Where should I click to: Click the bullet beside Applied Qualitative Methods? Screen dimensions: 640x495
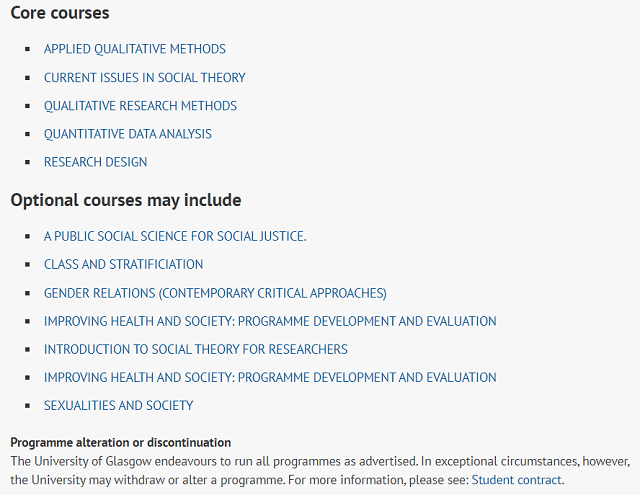coord(28,49)
